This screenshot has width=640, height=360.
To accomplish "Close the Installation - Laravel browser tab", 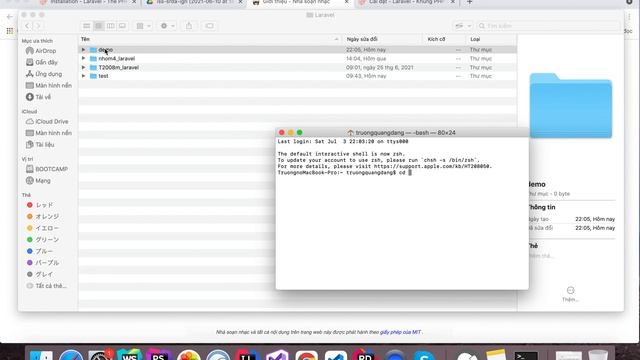I will pos(134,2).
